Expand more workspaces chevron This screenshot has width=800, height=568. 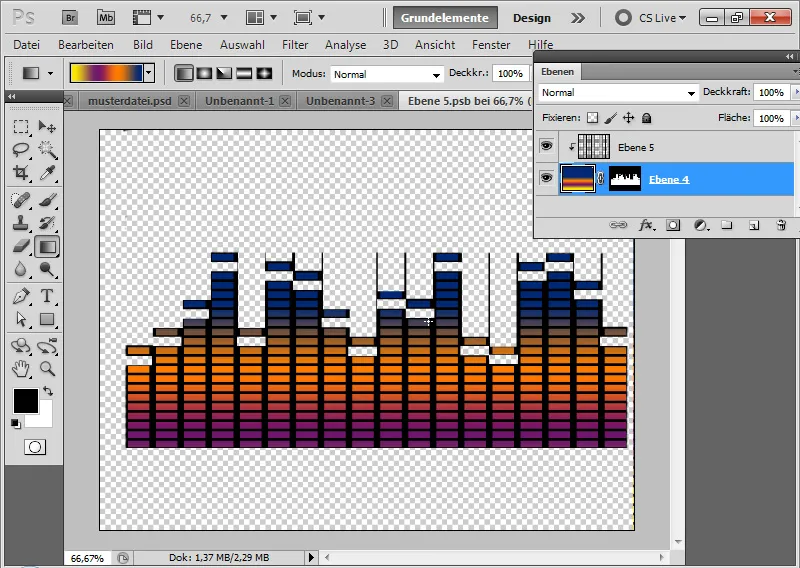coord(578,18)
